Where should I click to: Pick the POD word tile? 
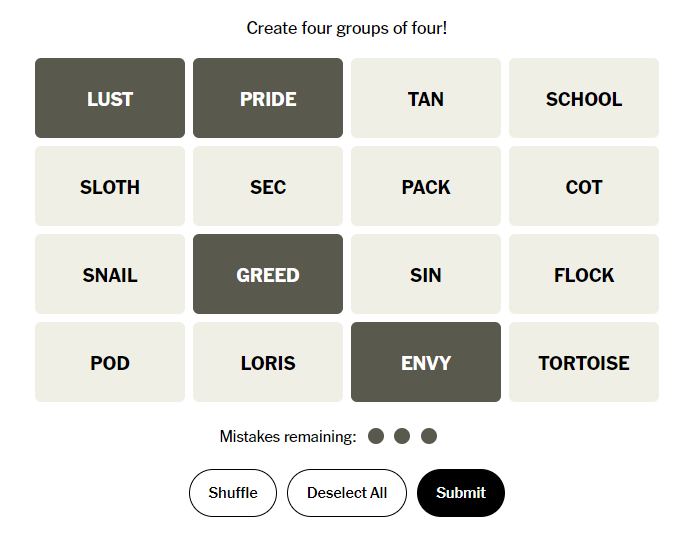[110, 362]
